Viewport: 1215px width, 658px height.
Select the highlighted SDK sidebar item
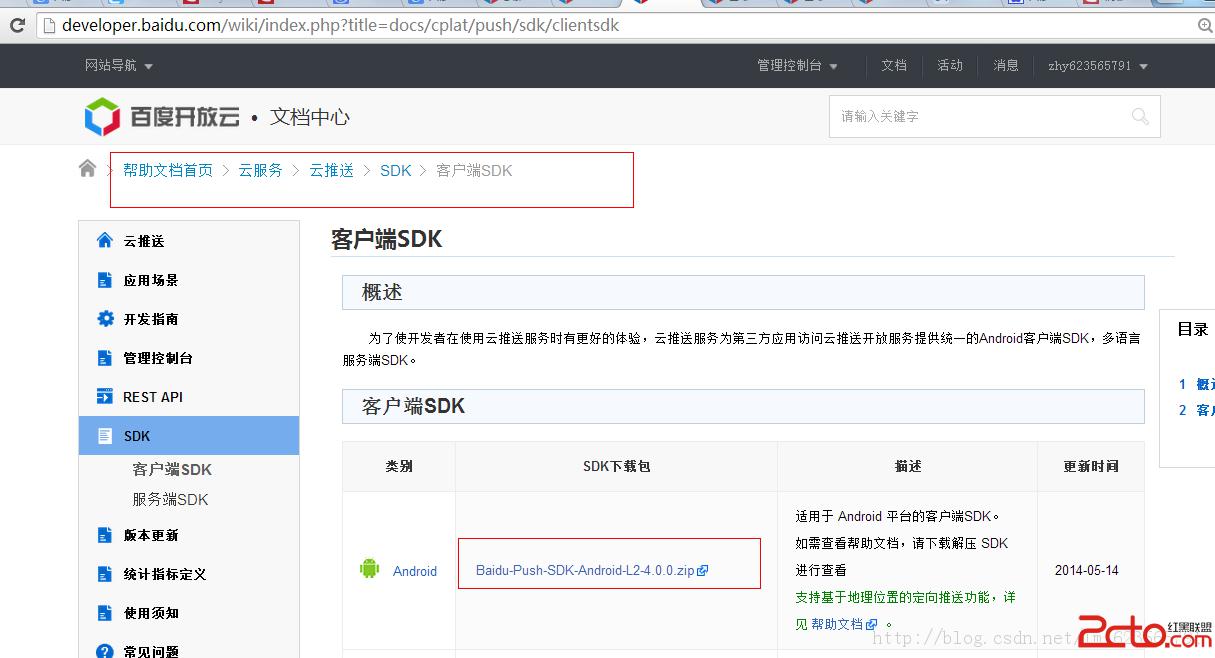pos(189,436)
